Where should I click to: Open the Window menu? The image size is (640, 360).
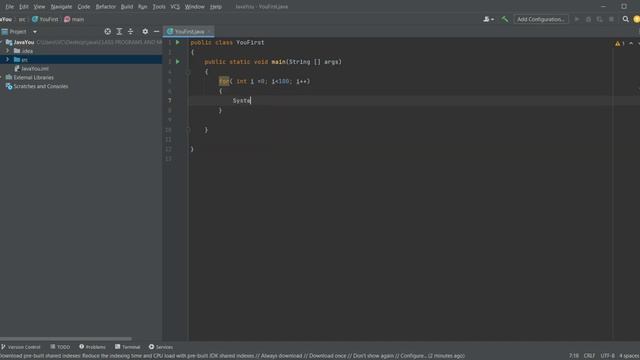pos(195,7)
